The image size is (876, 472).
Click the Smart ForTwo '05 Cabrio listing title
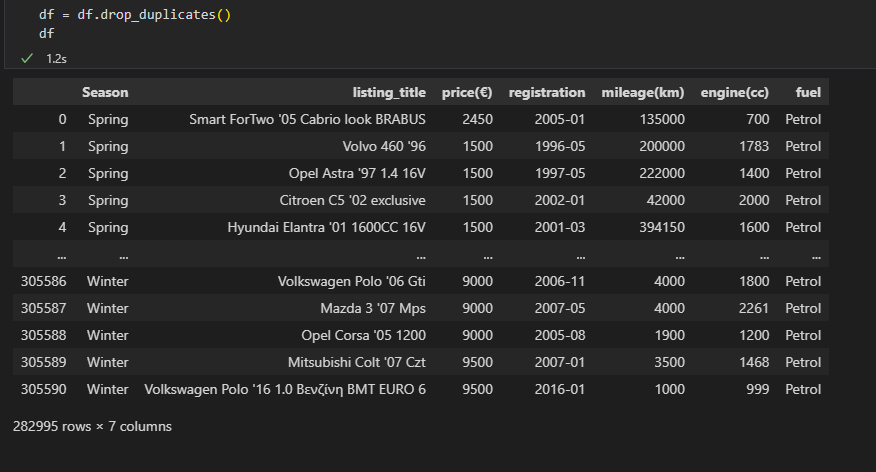(307, 119)
